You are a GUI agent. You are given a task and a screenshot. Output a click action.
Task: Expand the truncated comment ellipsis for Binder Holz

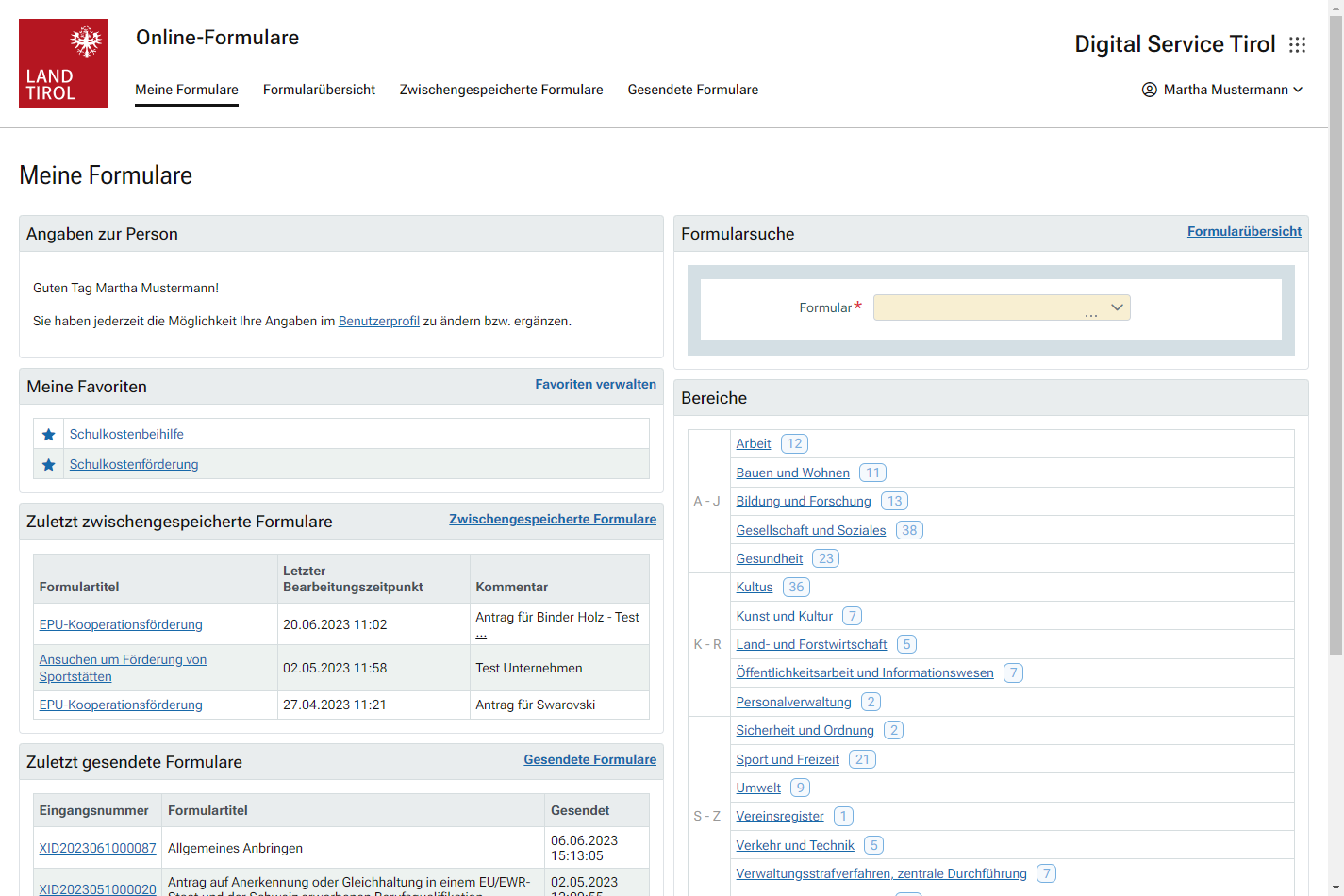pos(481,634)
